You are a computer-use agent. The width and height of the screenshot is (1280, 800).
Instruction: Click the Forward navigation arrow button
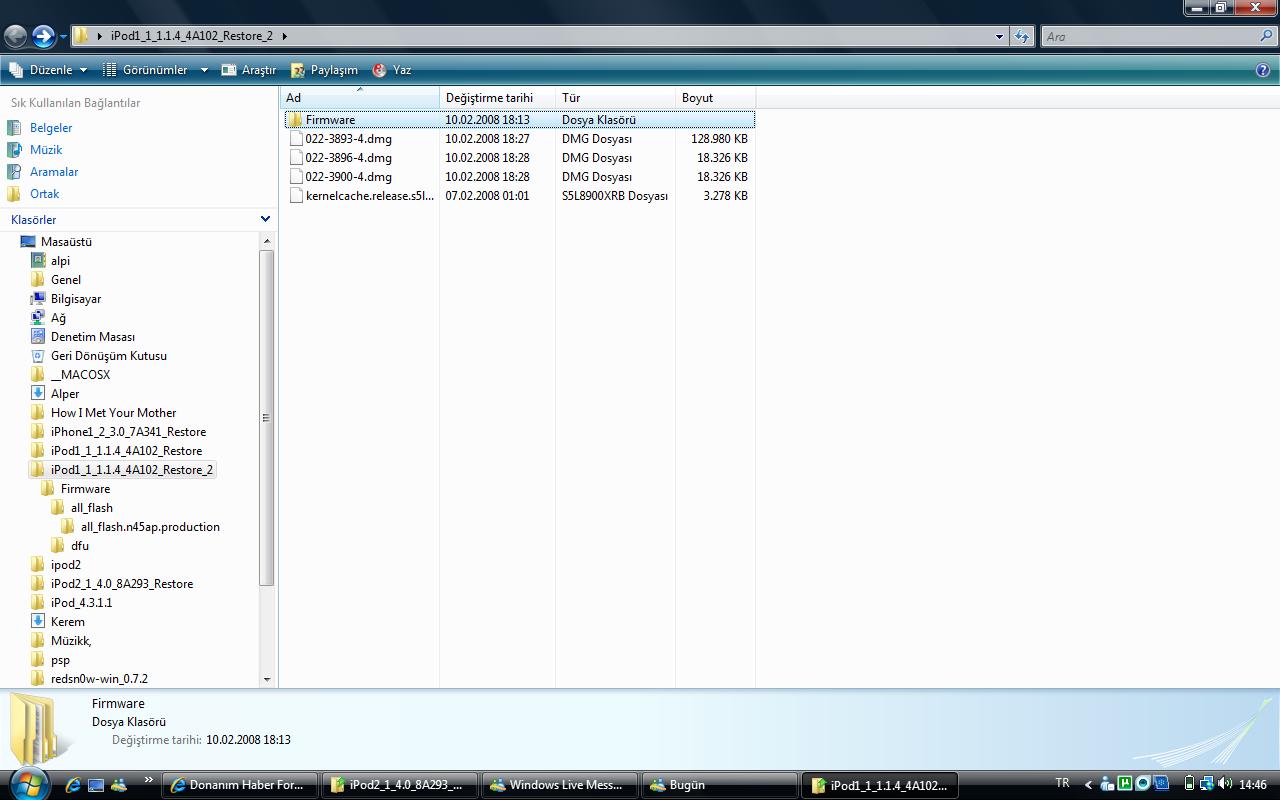click(x=43, y=37)
